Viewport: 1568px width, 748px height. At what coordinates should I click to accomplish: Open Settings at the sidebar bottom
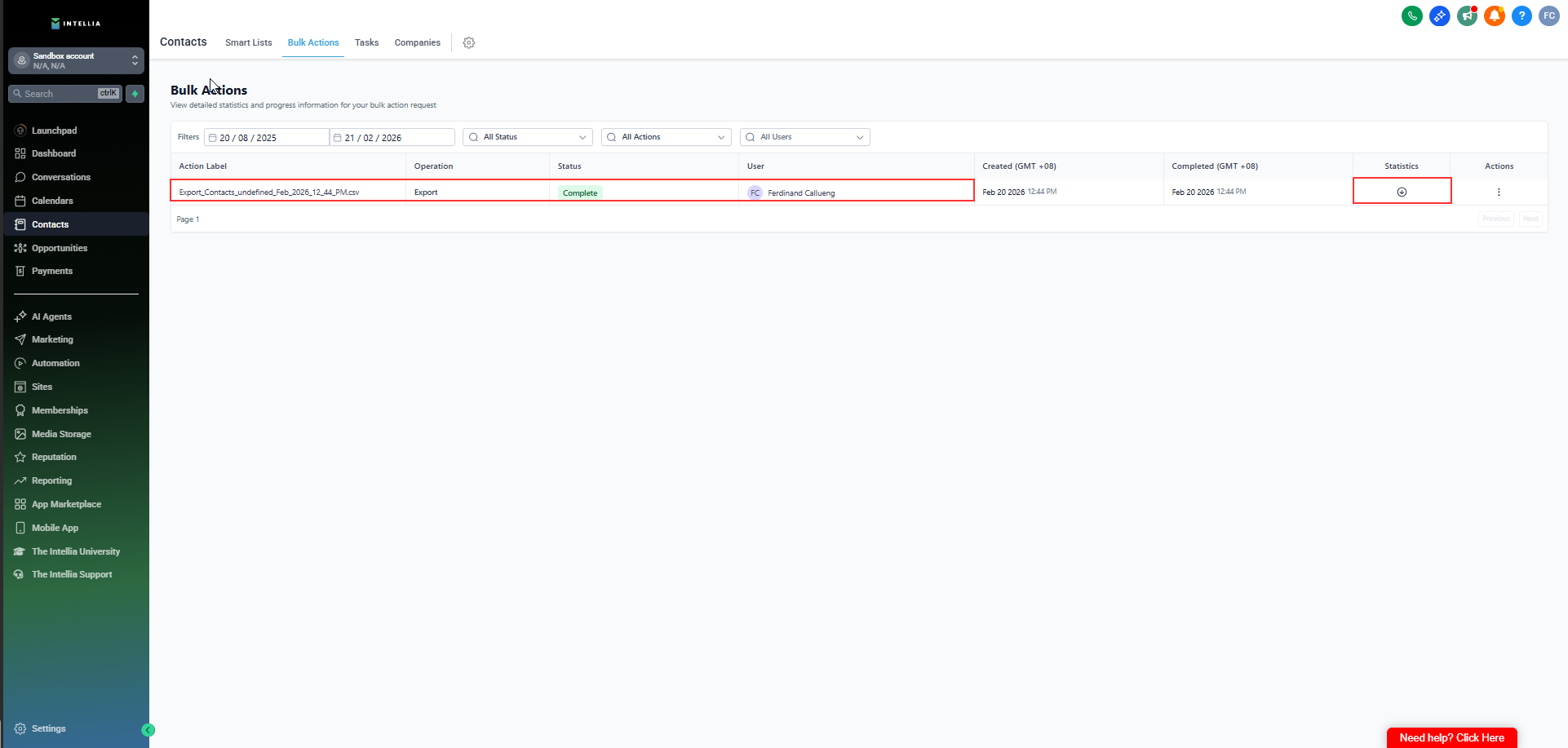(49, 728)
